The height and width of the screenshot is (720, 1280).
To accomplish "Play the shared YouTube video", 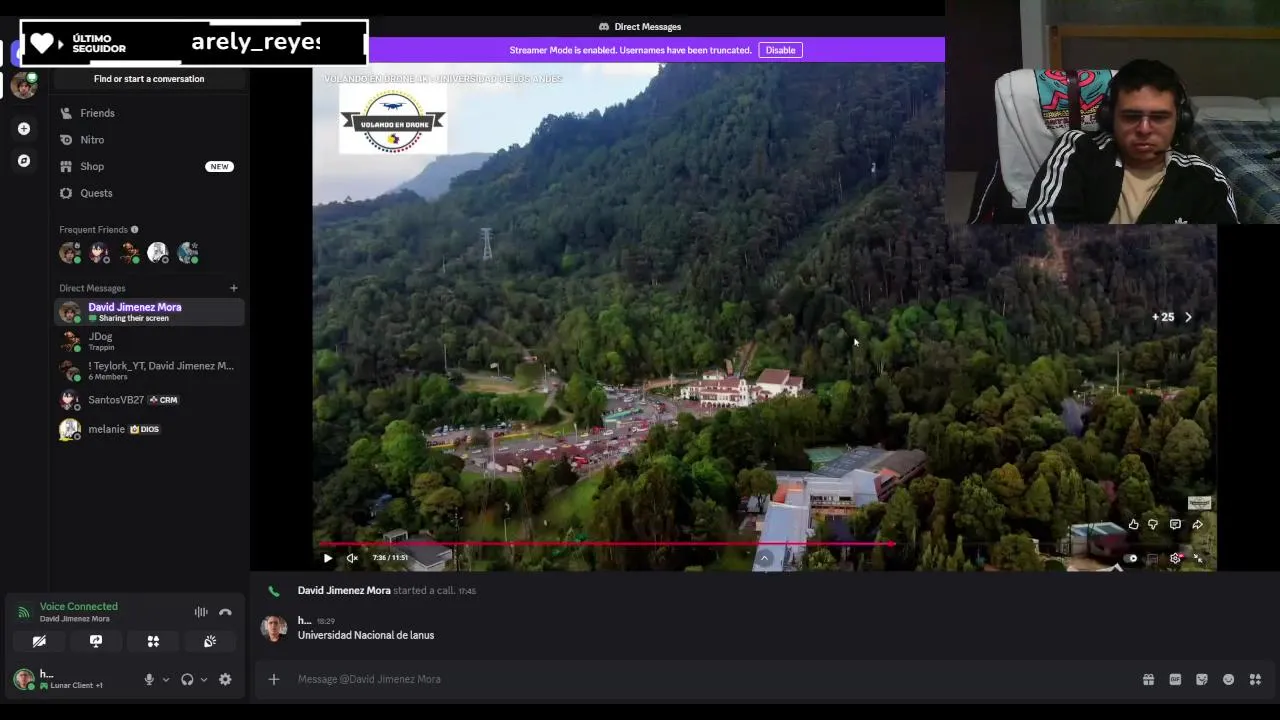I will click(327, 558).
